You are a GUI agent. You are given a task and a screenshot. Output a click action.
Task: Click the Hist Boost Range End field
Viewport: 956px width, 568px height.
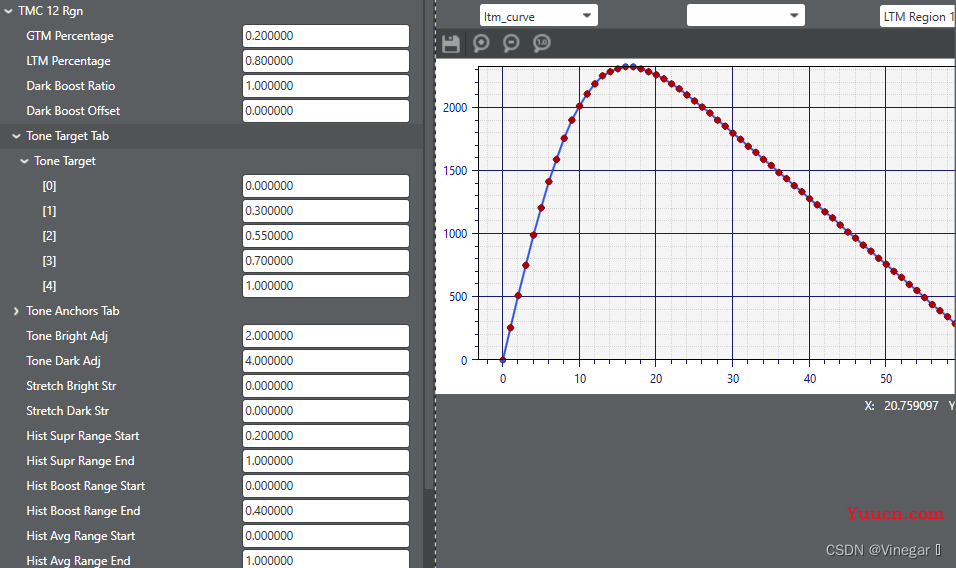pyautogui.click(x=325, y=511)
